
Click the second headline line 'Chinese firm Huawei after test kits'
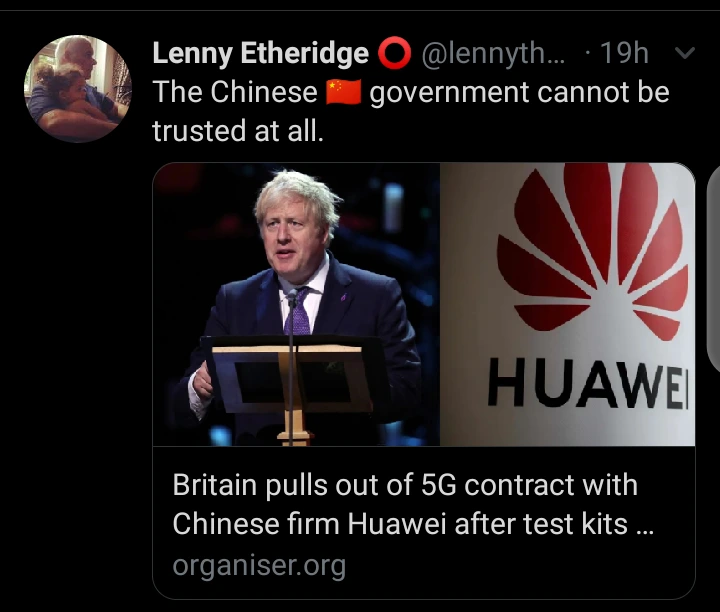click(x=400, y=524)
